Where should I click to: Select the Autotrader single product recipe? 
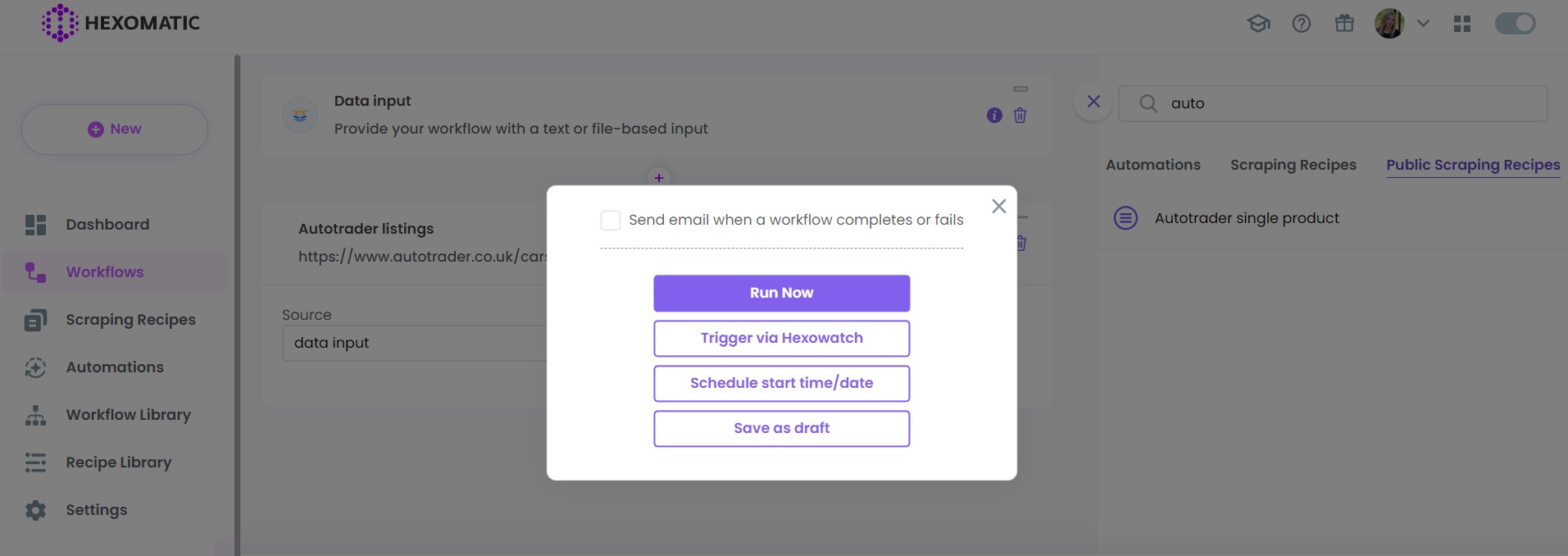click(x=1246, y=217)
